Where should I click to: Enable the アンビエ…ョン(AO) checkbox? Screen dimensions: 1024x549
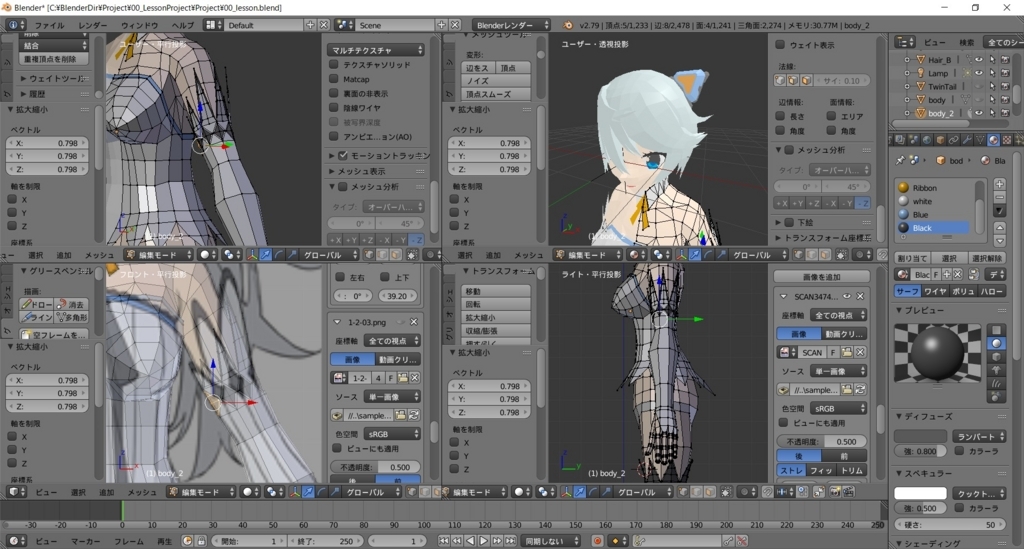(x=334, y=136)
